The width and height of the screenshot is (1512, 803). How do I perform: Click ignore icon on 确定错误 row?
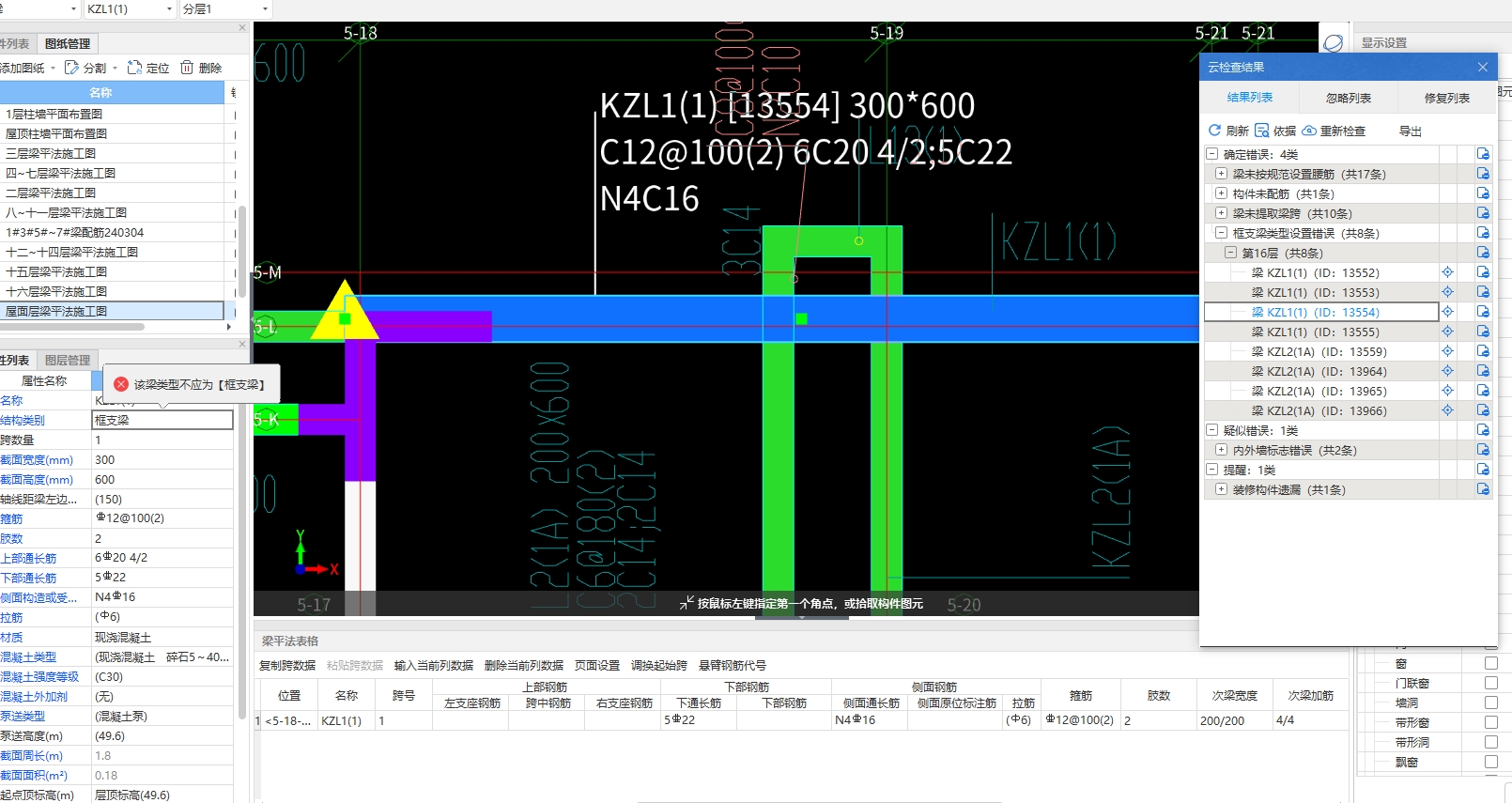point(1483,154)
